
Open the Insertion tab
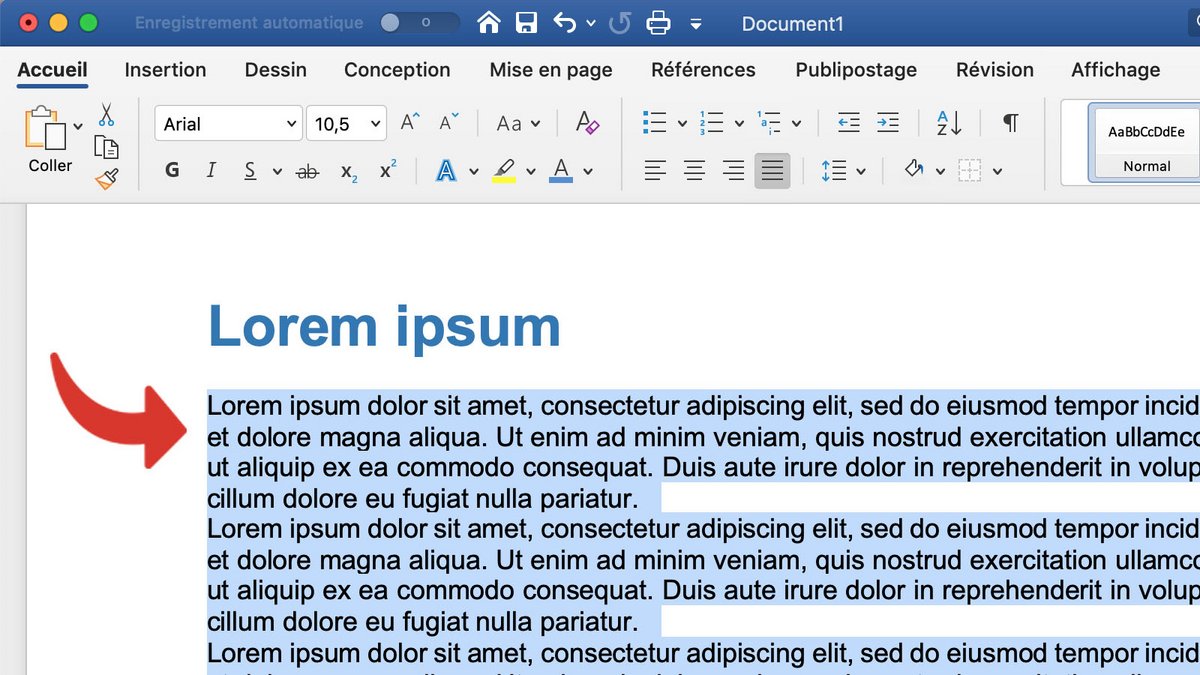[165, 70]
